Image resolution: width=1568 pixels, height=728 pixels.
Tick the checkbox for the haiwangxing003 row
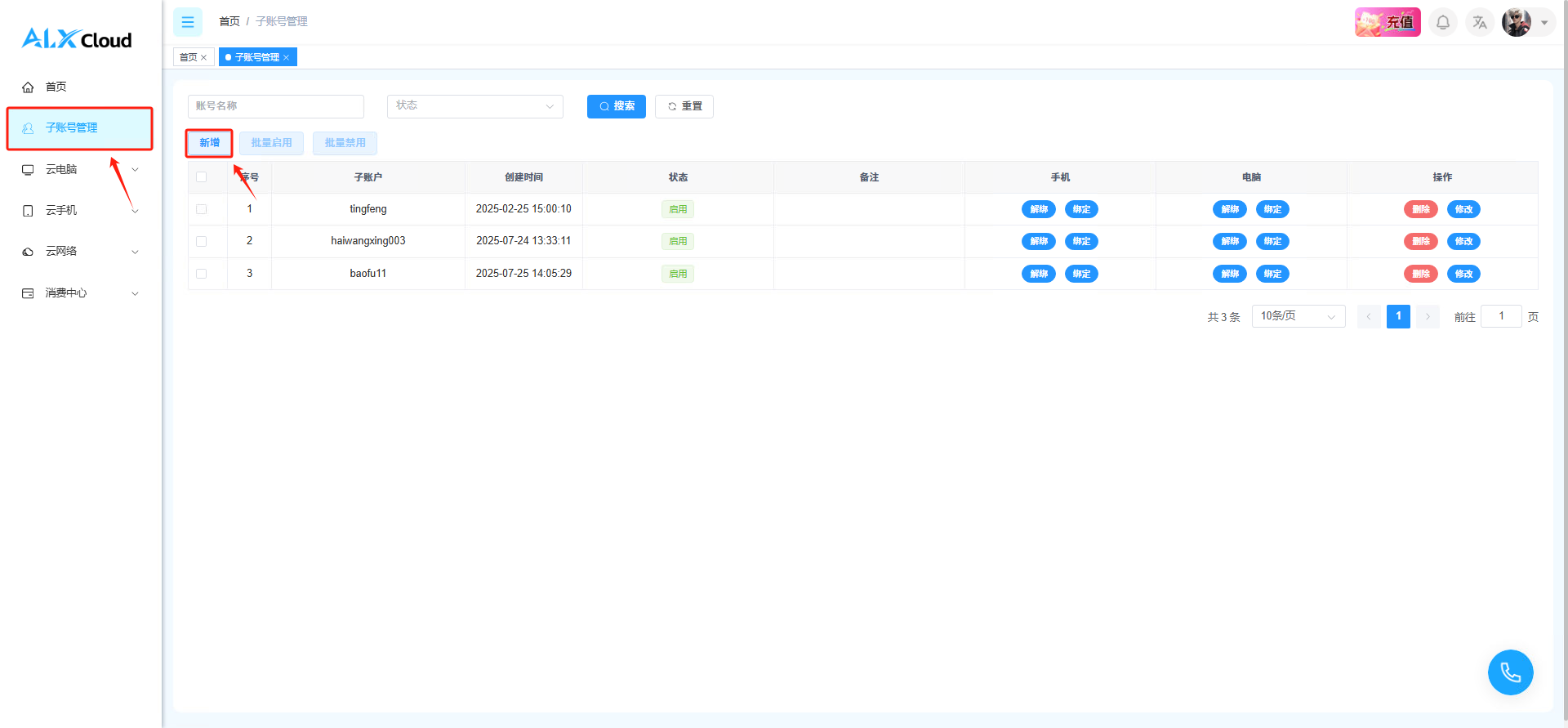coord(202,241)
